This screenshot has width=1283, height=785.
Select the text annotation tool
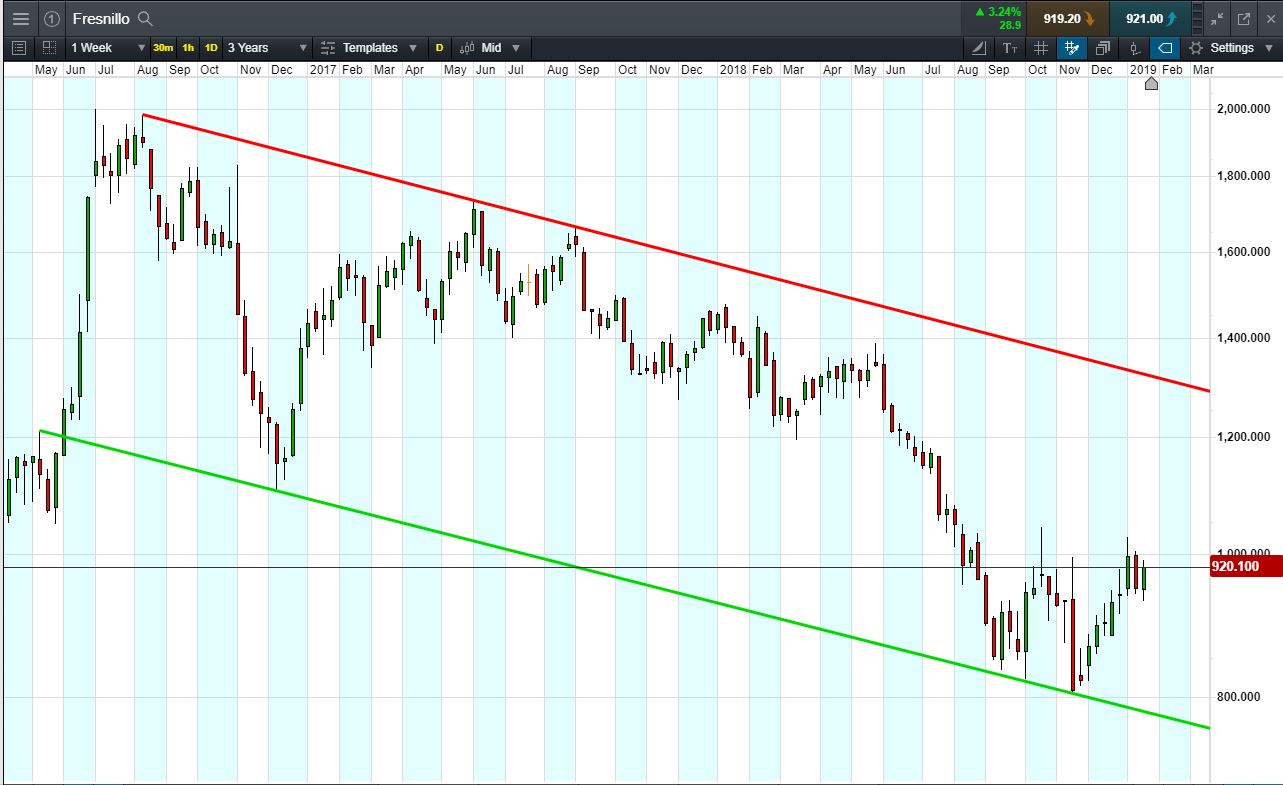pyautogui.click(x=1010, y=48)
